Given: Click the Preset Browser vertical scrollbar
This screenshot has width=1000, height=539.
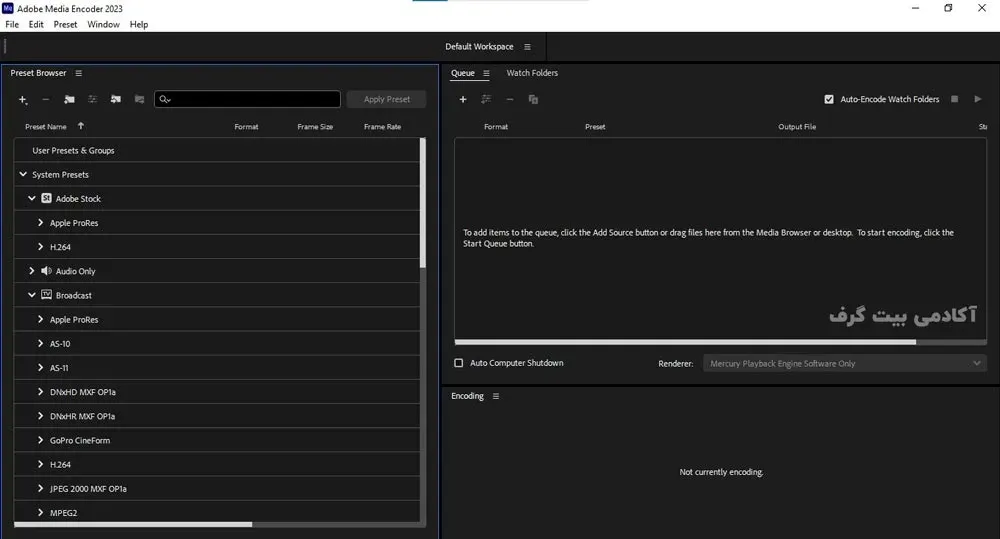Looking at the screenshot, I should pos(423,203).
